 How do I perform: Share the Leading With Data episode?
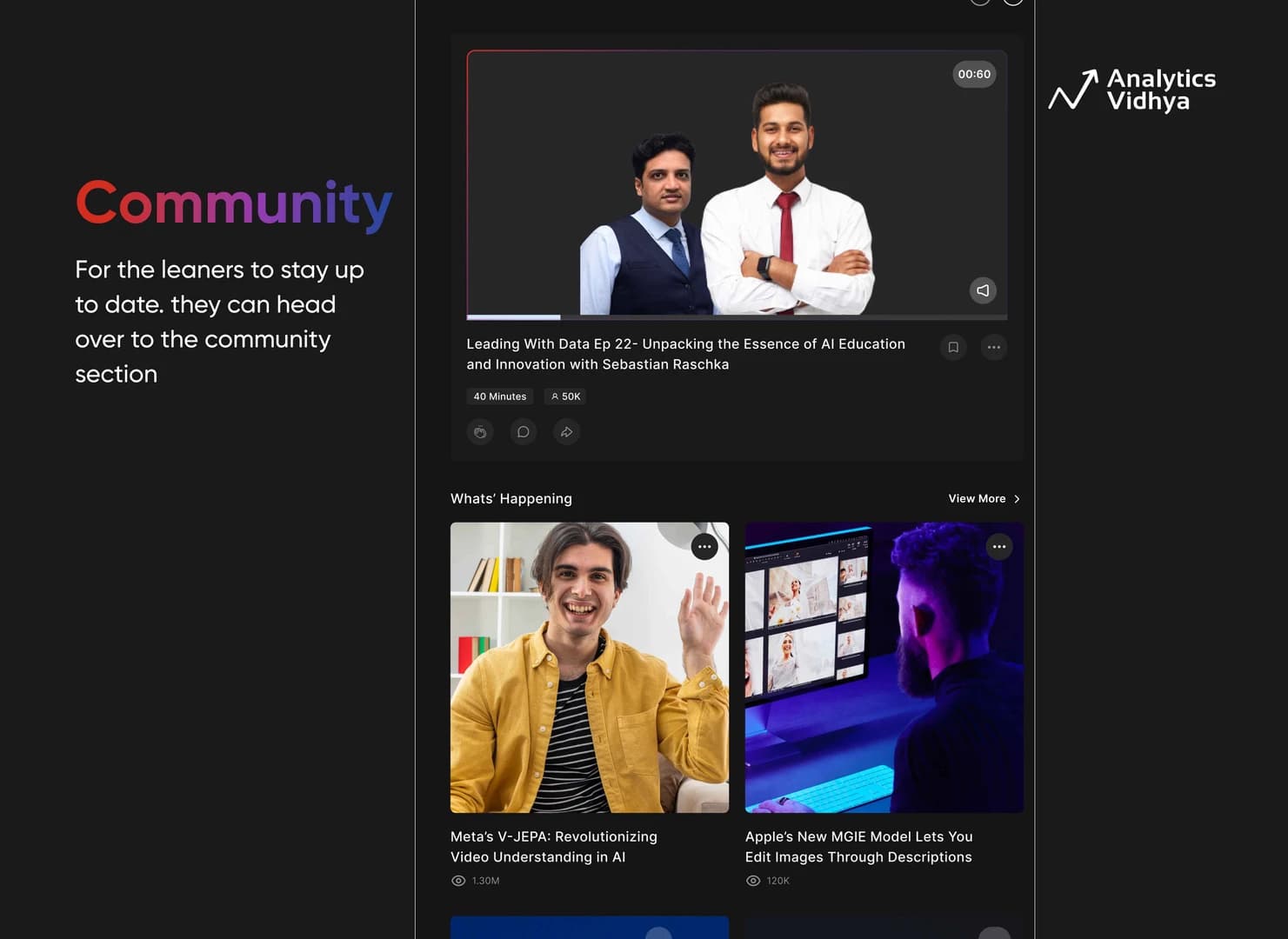point(567,432)
